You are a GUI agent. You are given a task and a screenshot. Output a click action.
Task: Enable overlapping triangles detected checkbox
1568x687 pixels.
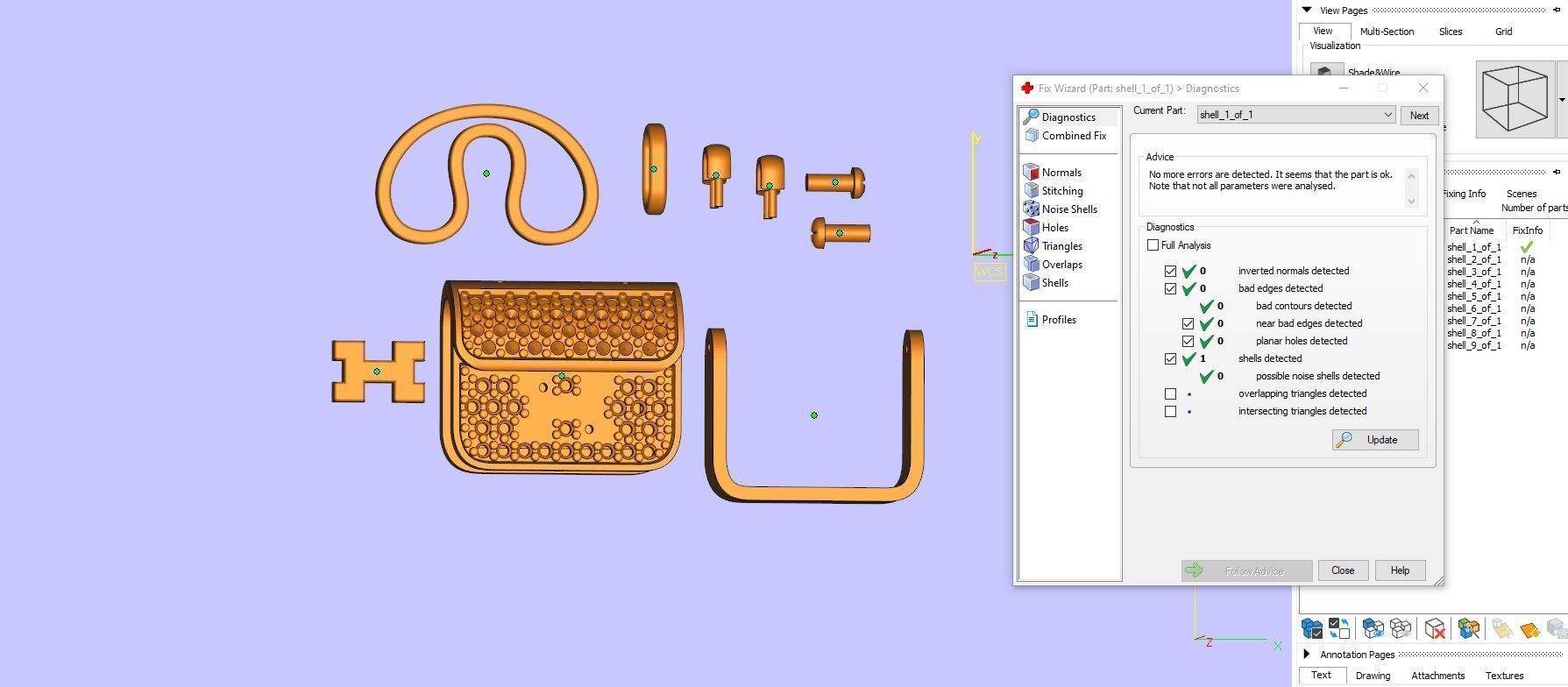pyautogui.click(x=1170, y=393)
